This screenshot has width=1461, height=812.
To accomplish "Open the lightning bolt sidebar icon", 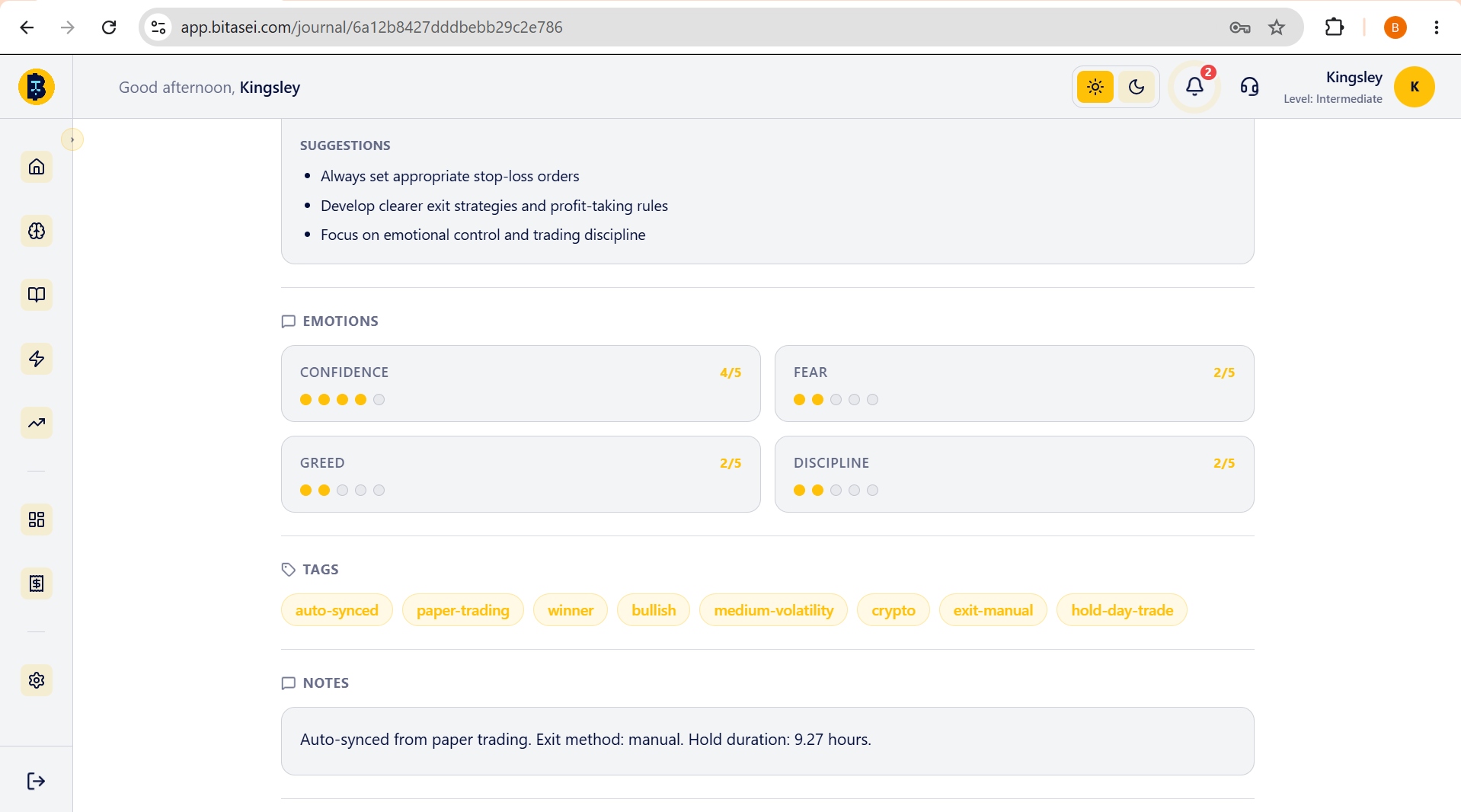I will coord(37,359).
